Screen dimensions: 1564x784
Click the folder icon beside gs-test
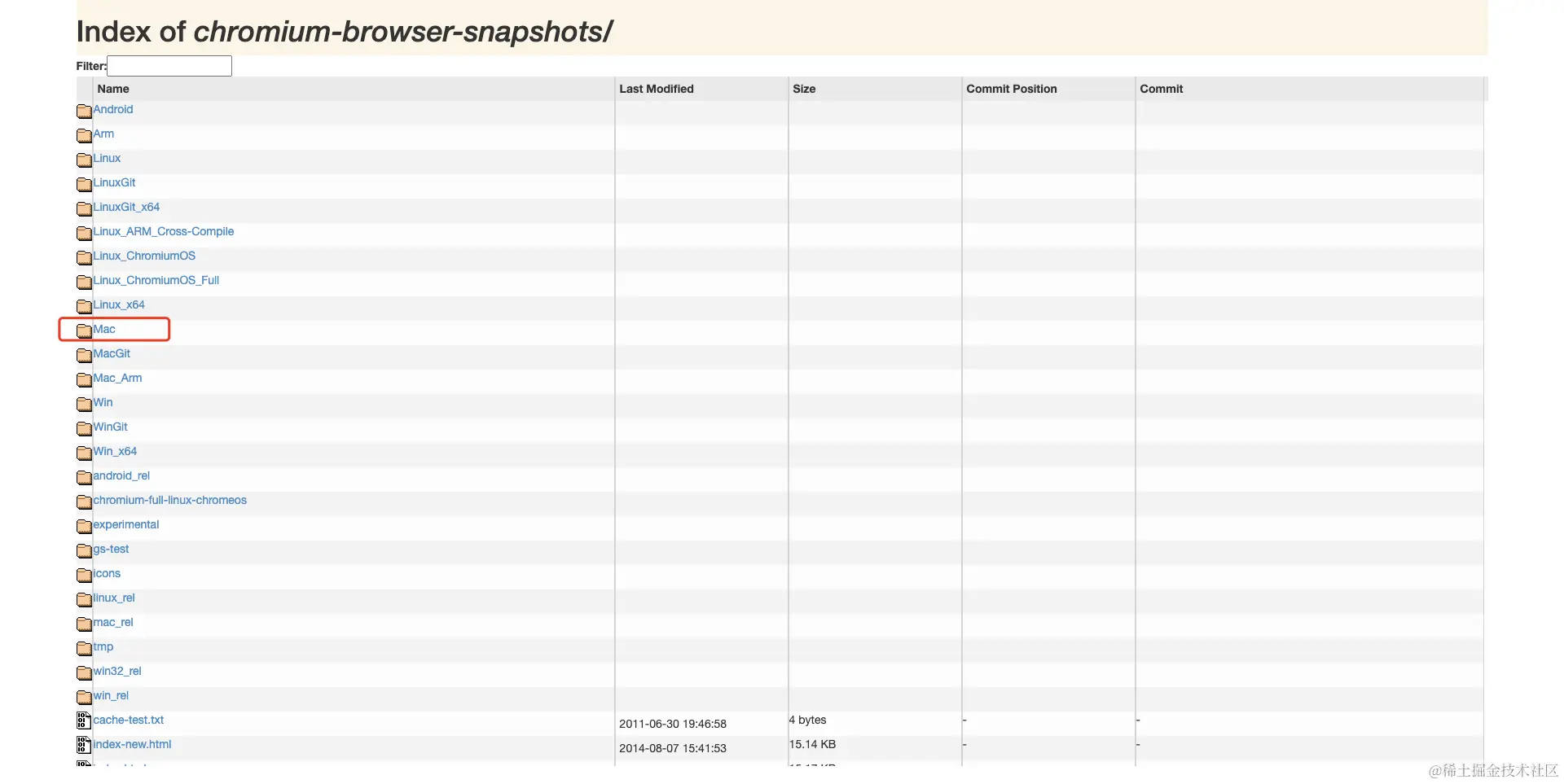tap(84, 550)
